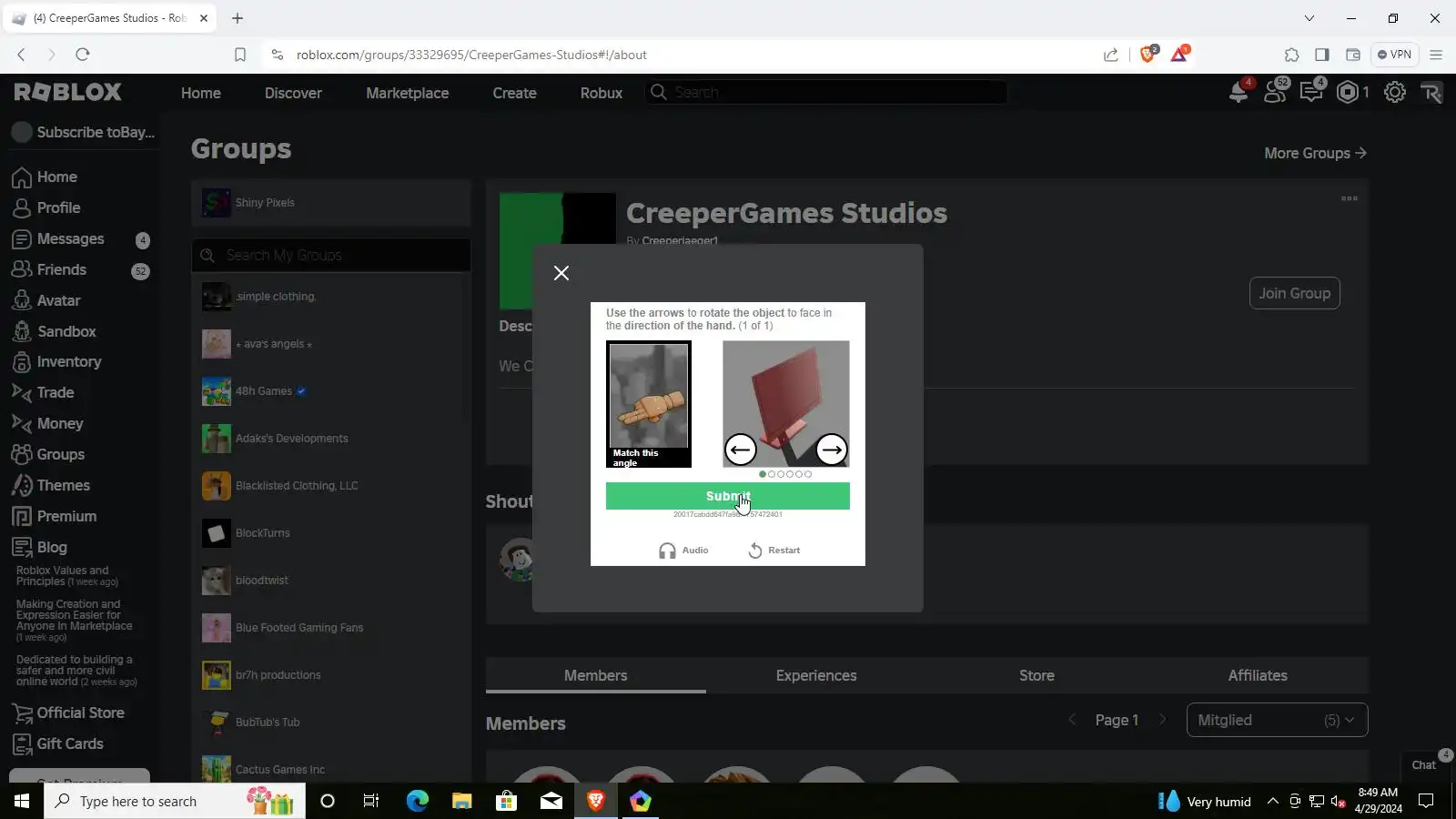Select Blue Footed Gaming Fans group
Viewport: 1456px width, 819px height.
click(x=331, y=628)
